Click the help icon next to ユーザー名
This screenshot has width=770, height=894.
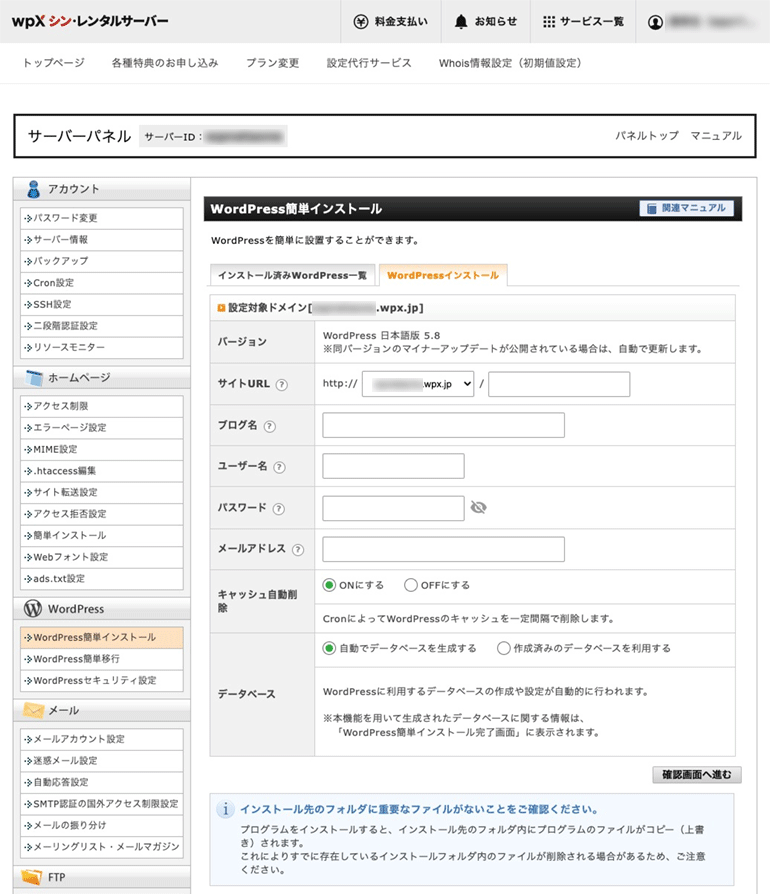(x=279, y=468)
